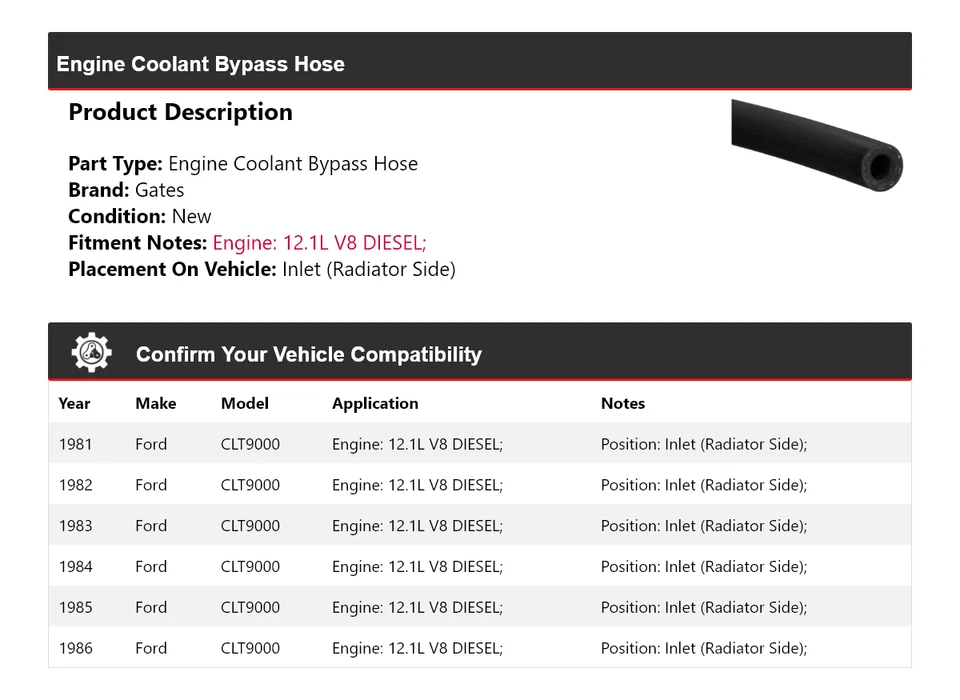
Task: Click the Engine Coolant Bypass Hose header
Action: (201, 64)
